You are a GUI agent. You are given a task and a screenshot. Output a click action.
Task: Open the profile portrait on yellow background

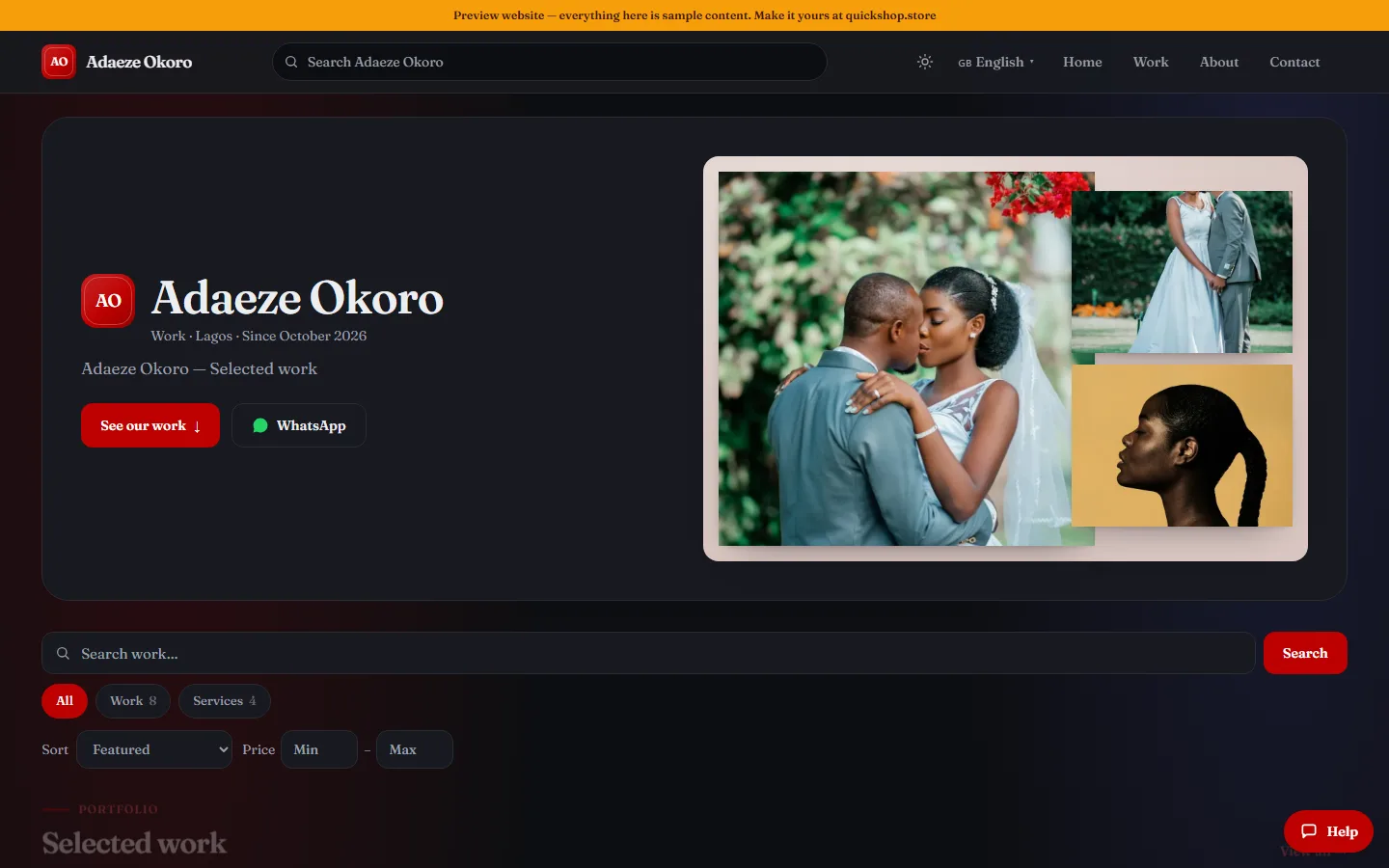[x=1182, y=446]
